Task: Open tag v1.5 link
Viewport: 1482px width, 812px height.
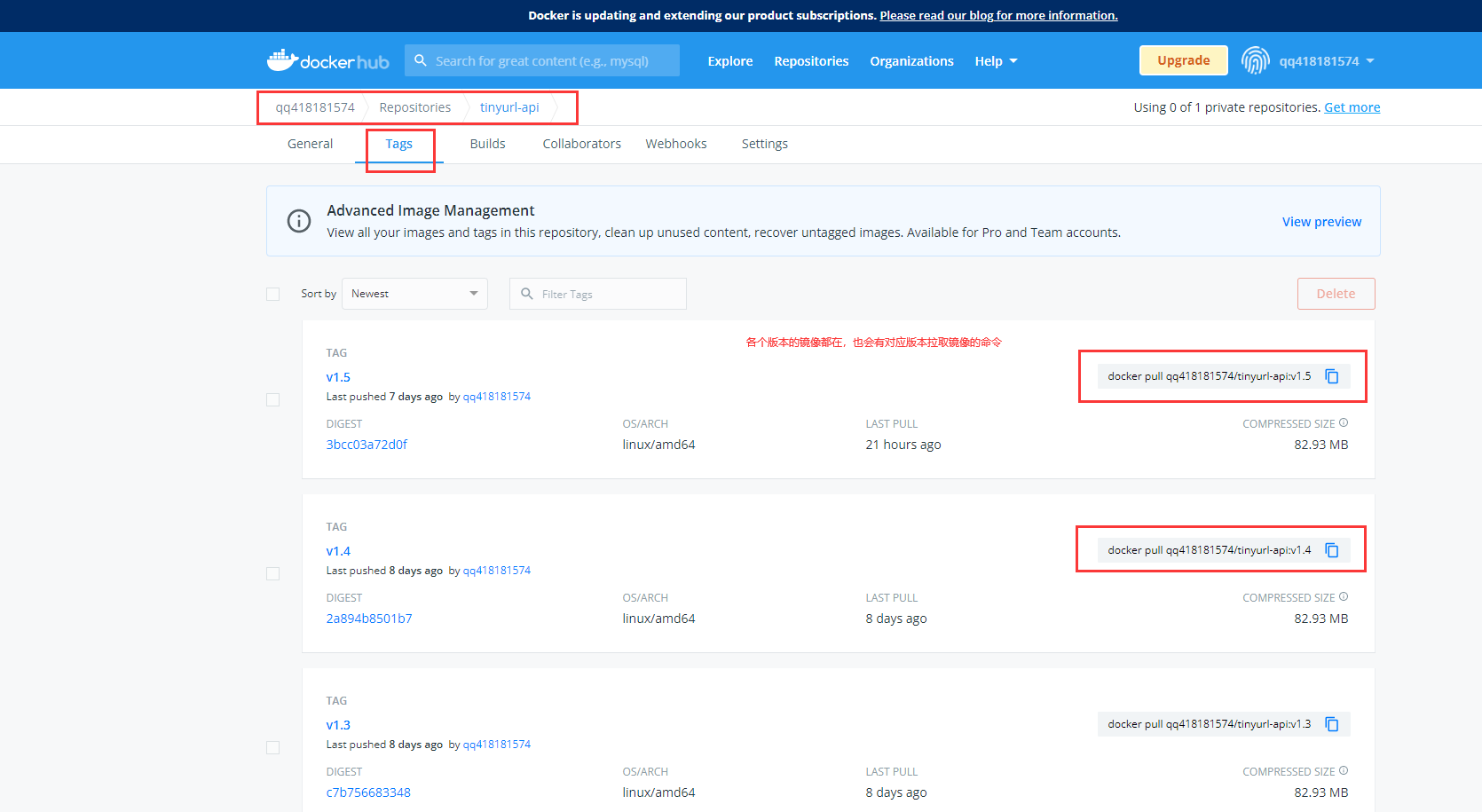Action: 338,377
